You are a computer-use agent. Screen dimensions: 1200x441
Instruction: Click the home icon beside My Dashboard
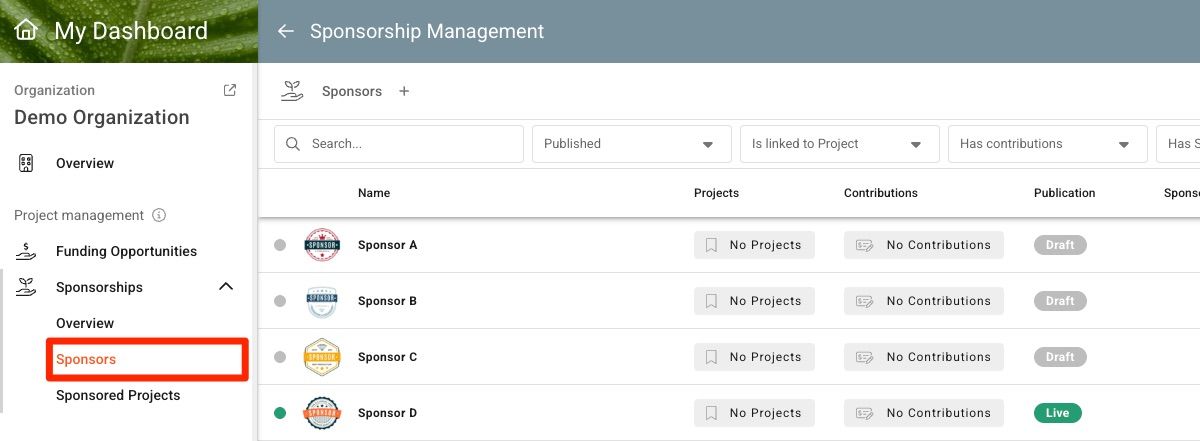26,31
